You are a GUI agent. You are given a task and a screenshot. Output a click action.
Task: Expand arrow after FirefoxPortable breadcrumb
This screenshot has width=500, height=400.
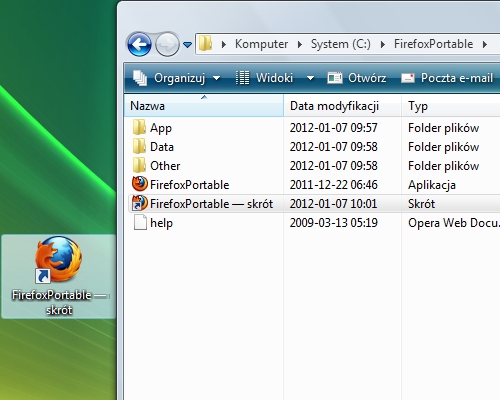click(x=485, y=44)
